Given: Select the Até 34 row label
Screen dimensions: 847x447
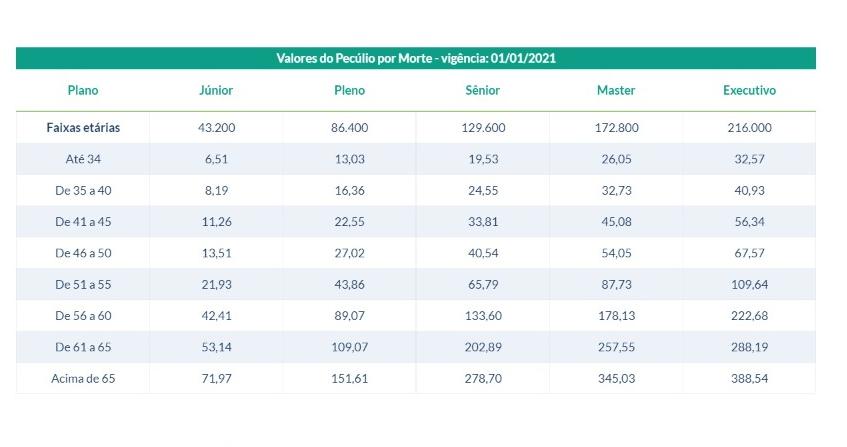Looking at the screenshot, I should click(83, 159).
